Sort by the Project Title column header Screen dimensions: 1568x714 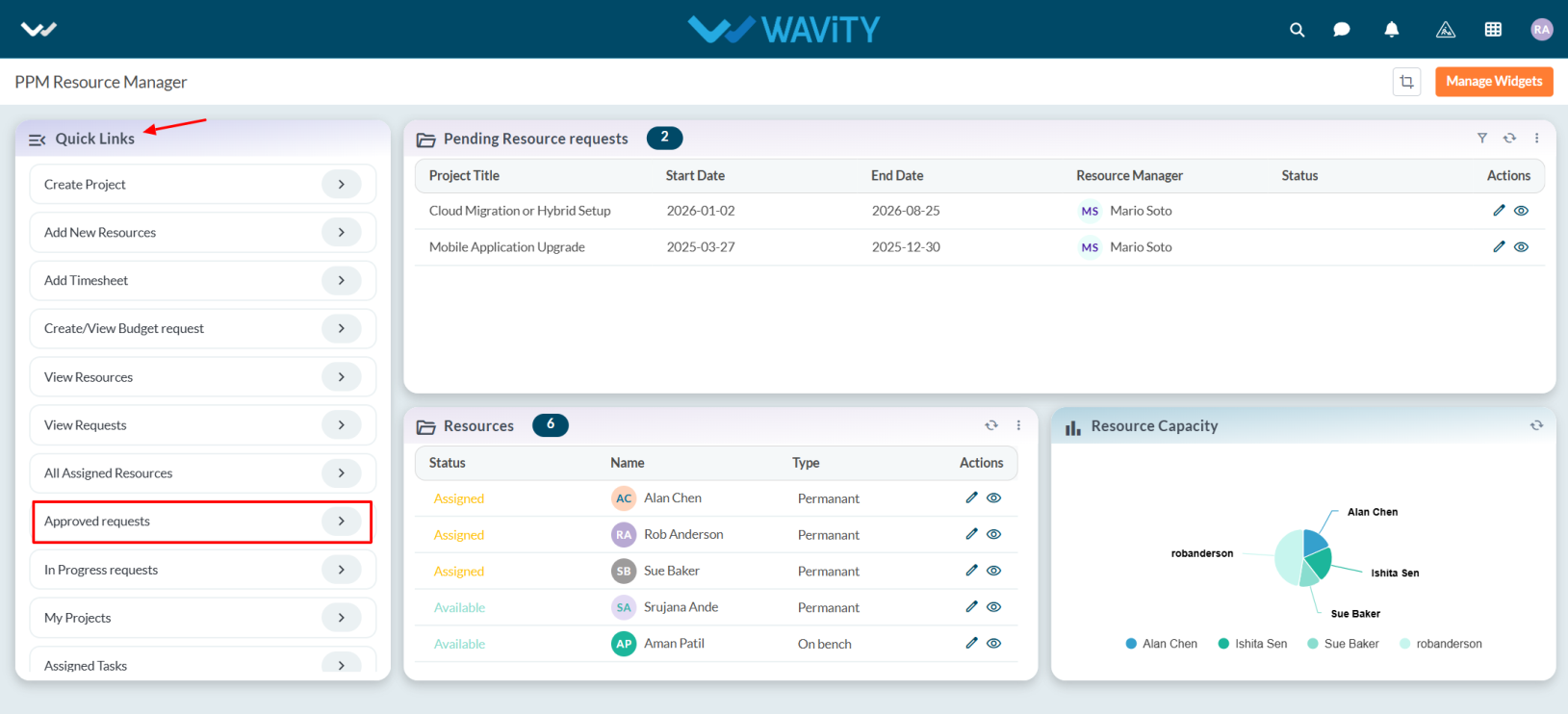coord(464,175)
